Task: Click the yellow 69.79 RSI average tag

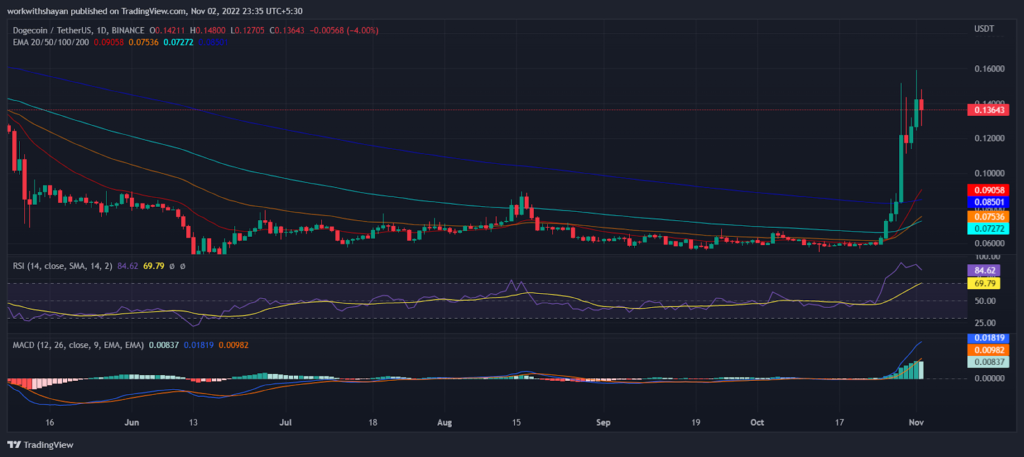Action: (x=988, y=284)
